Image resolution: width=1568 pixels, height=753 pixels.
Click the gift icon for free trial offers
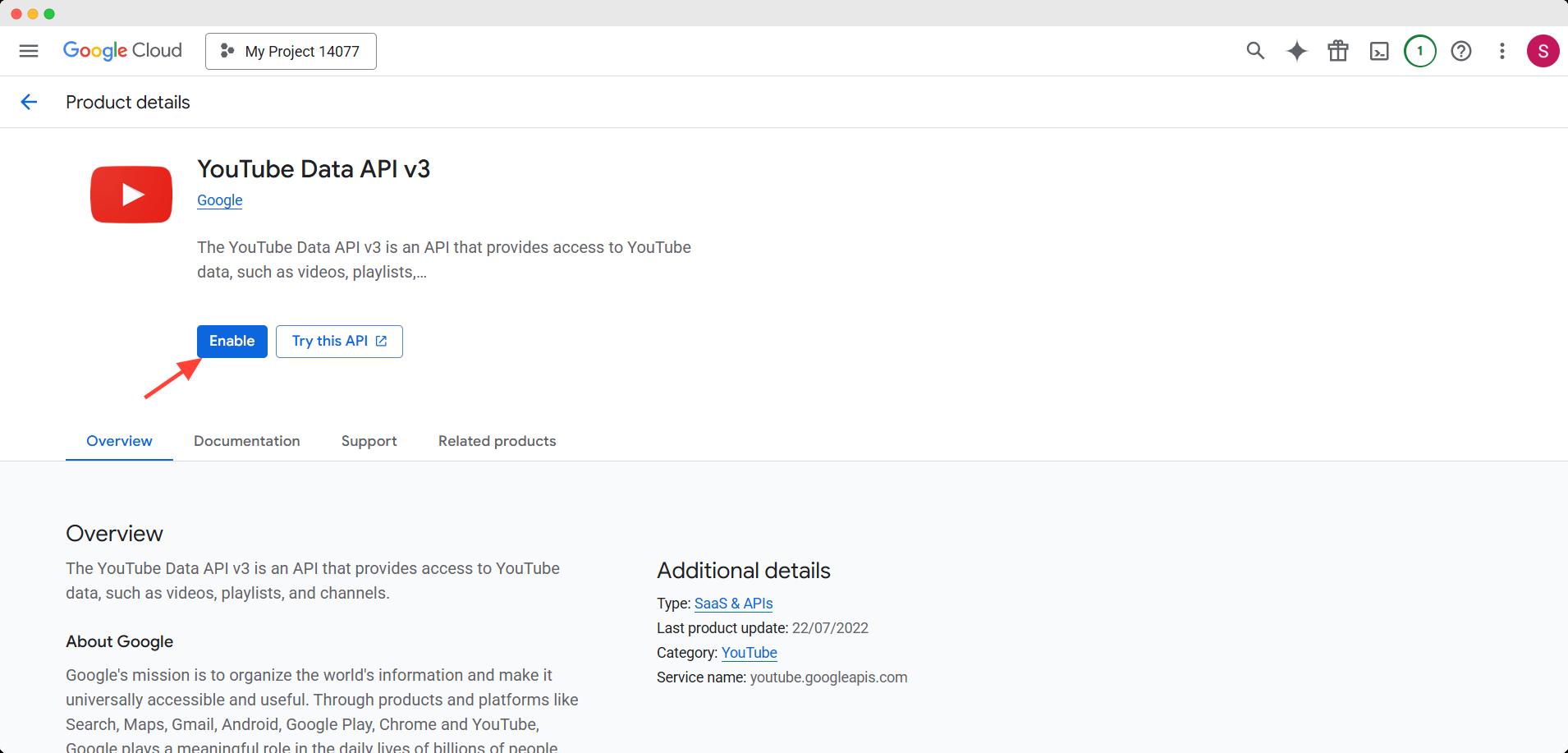click(x=1337, y=51)
